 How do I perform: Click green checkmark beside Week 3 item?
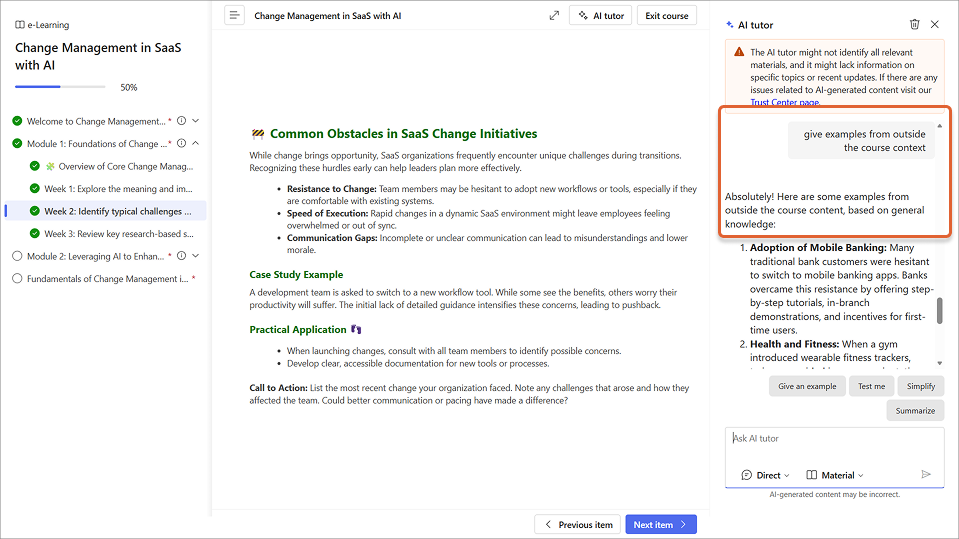pyautogui.click(x=35, y=234)
